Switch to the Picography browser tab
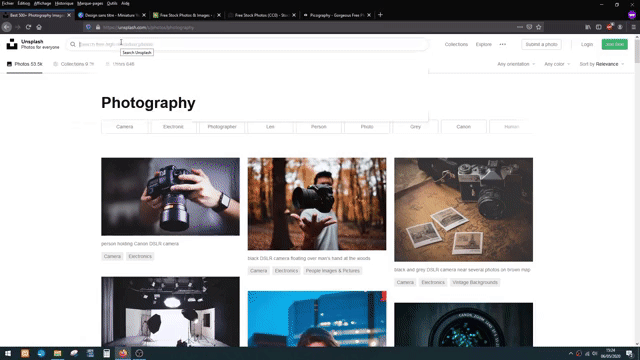The image size is (640, 360). 336,15
